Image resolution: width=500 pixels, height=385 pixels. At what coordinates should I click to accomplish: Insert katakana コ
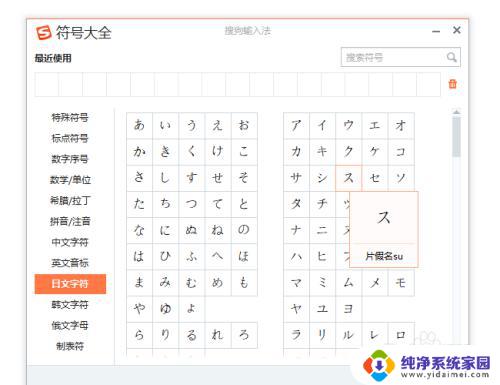[401, 152]
